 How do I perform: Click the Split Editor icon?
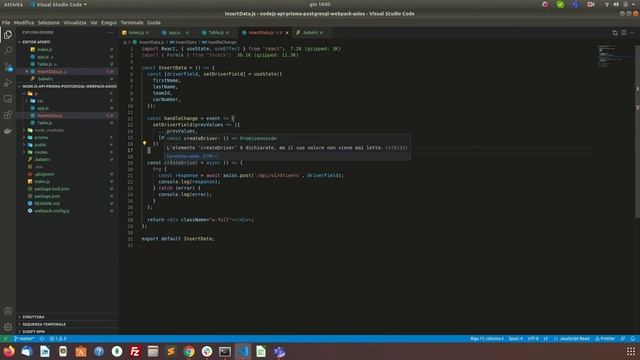[x=624, y=33]
